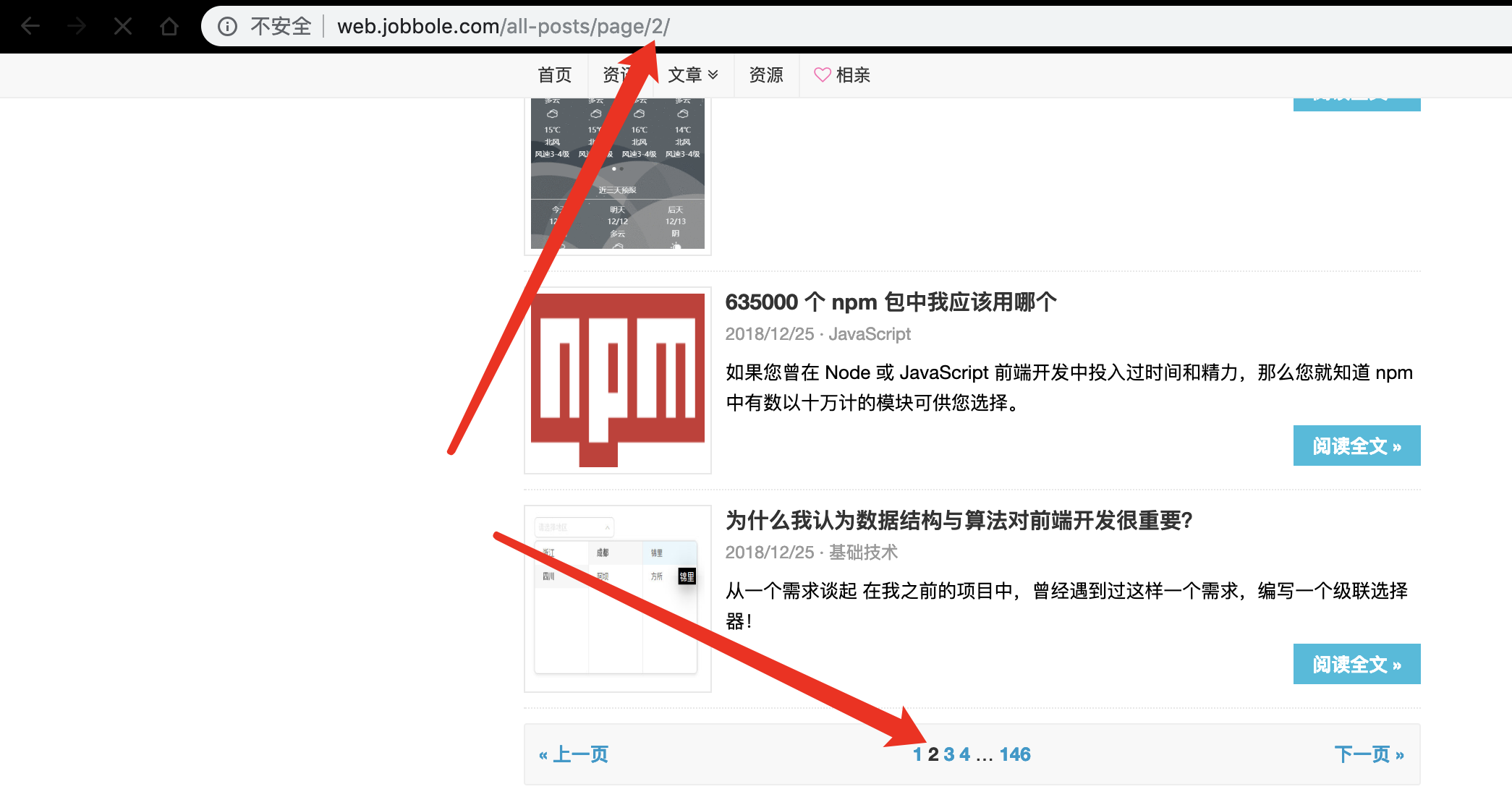This screenshot has width=1512, height=797.
Task: Open JavaScript category link
Action: point(870,334)
